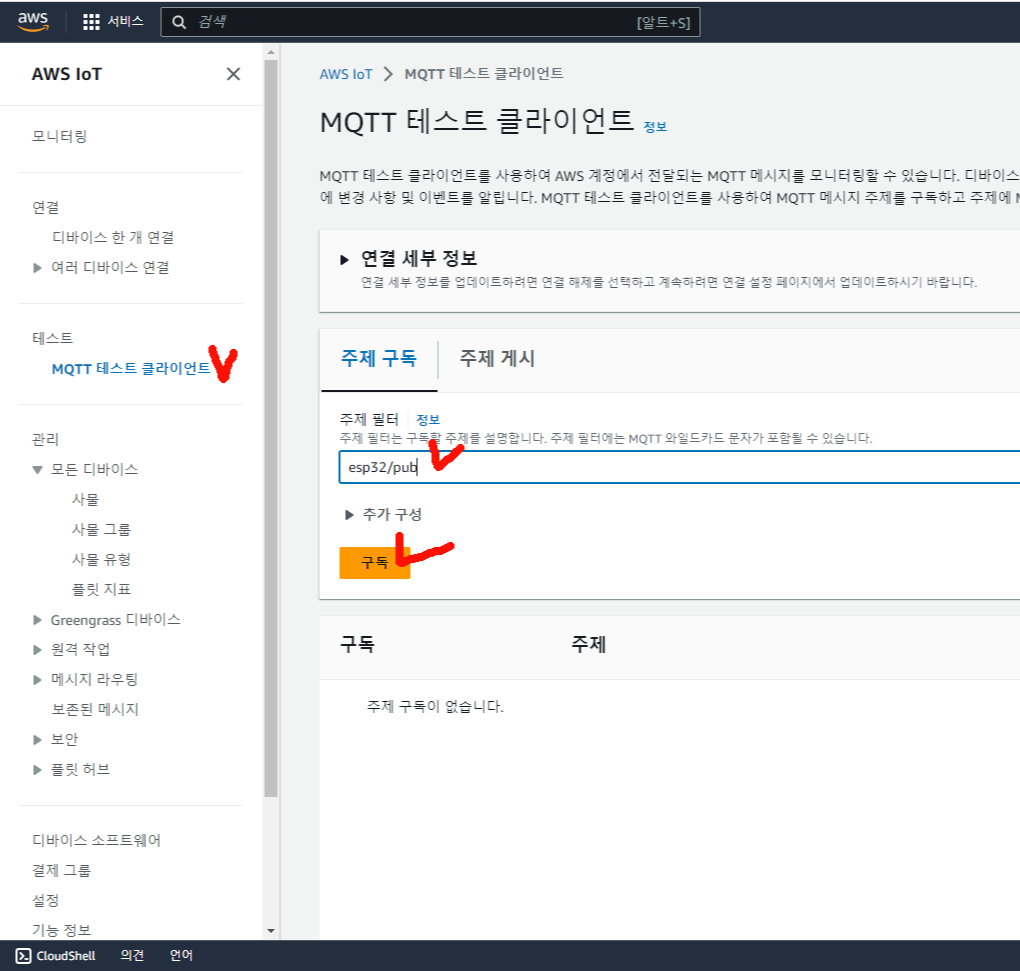Open the 서비스 grid menu icon
Screen dimensions: 1020x971
click(91, 22)
